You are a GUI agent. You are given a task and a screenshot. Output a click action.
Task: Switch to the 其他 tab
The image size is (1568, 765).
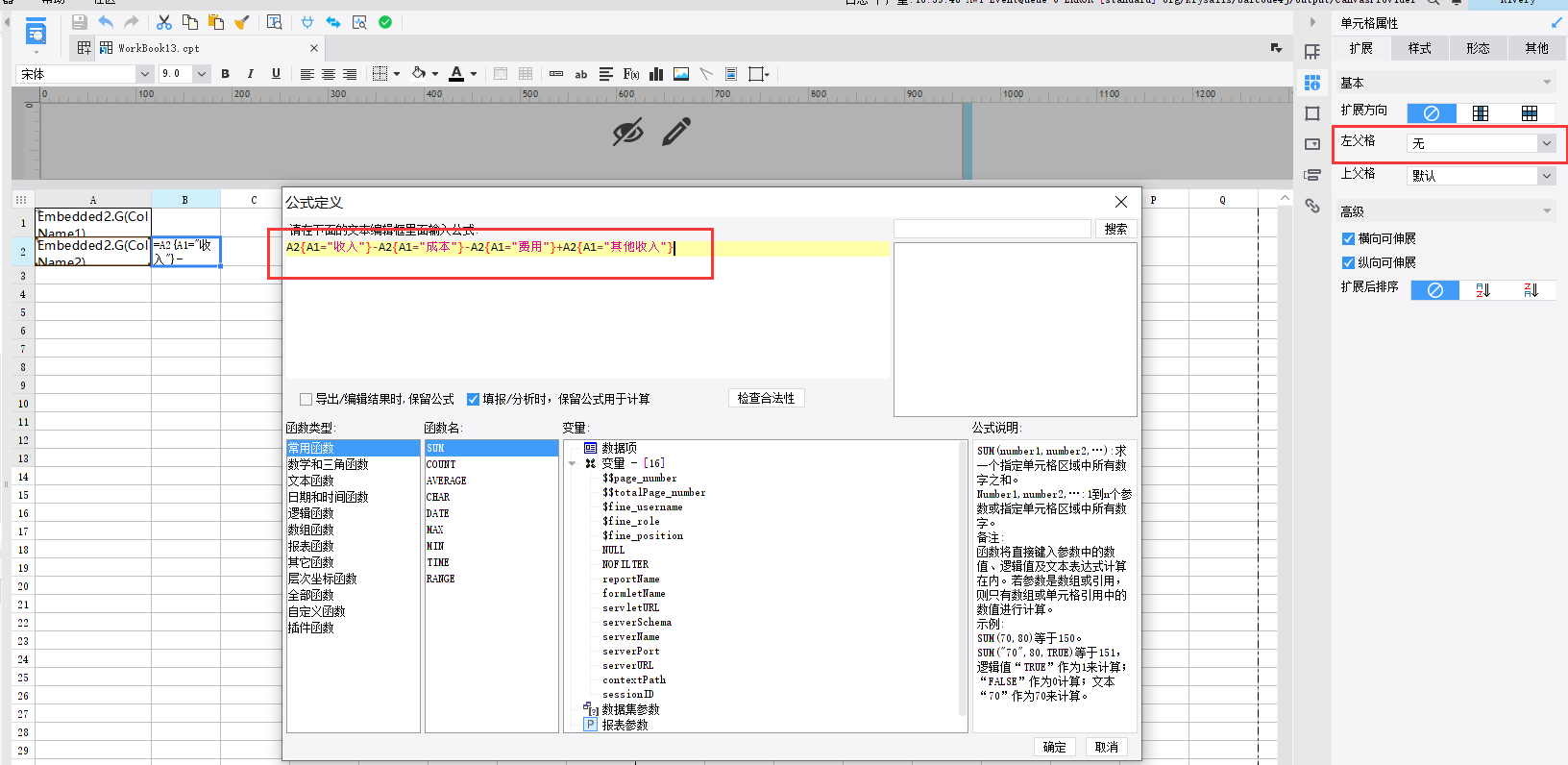[1536, 48]
